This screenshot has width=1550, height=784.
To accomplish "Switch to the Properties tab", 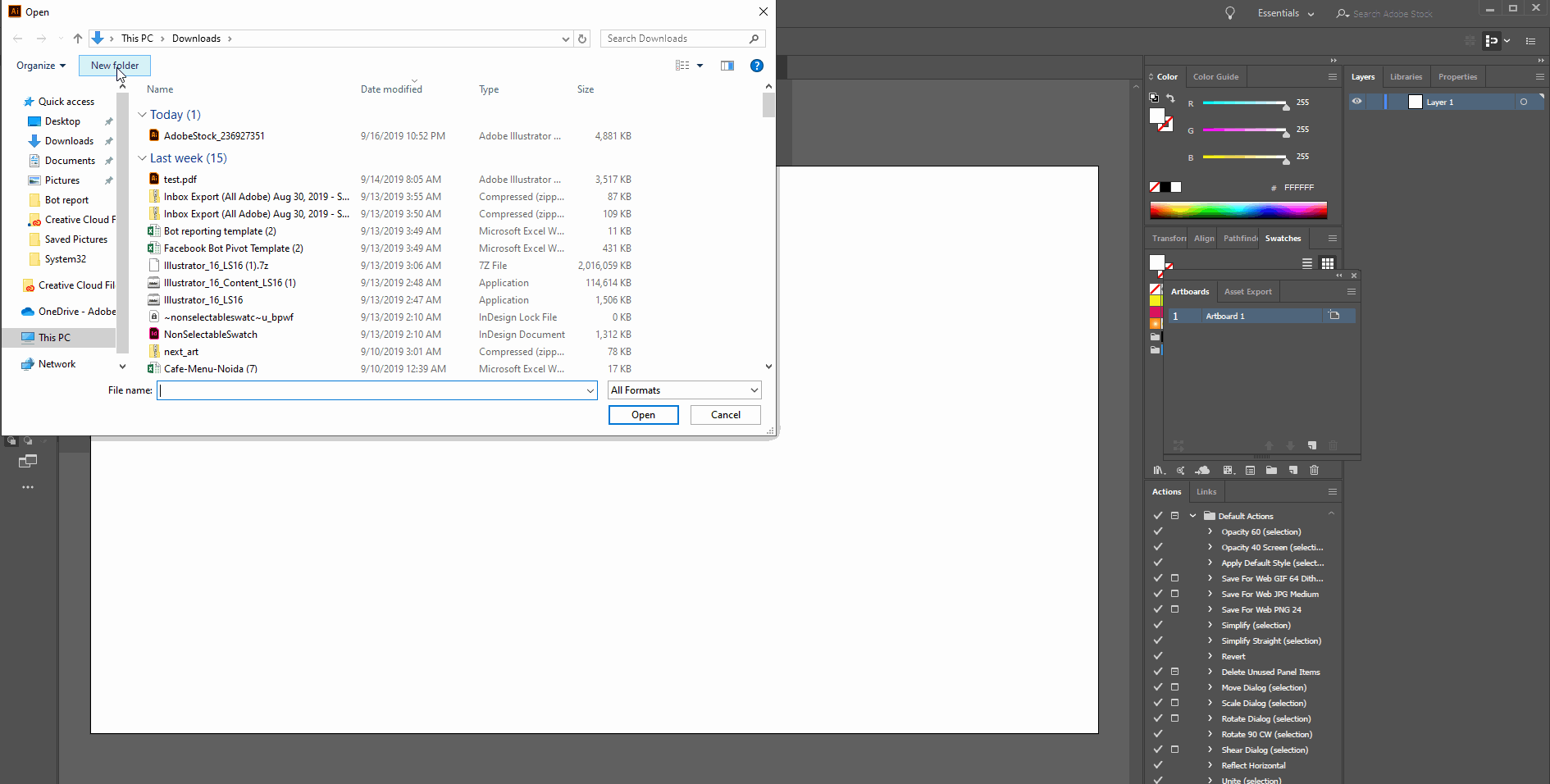I will (1457, 76).
